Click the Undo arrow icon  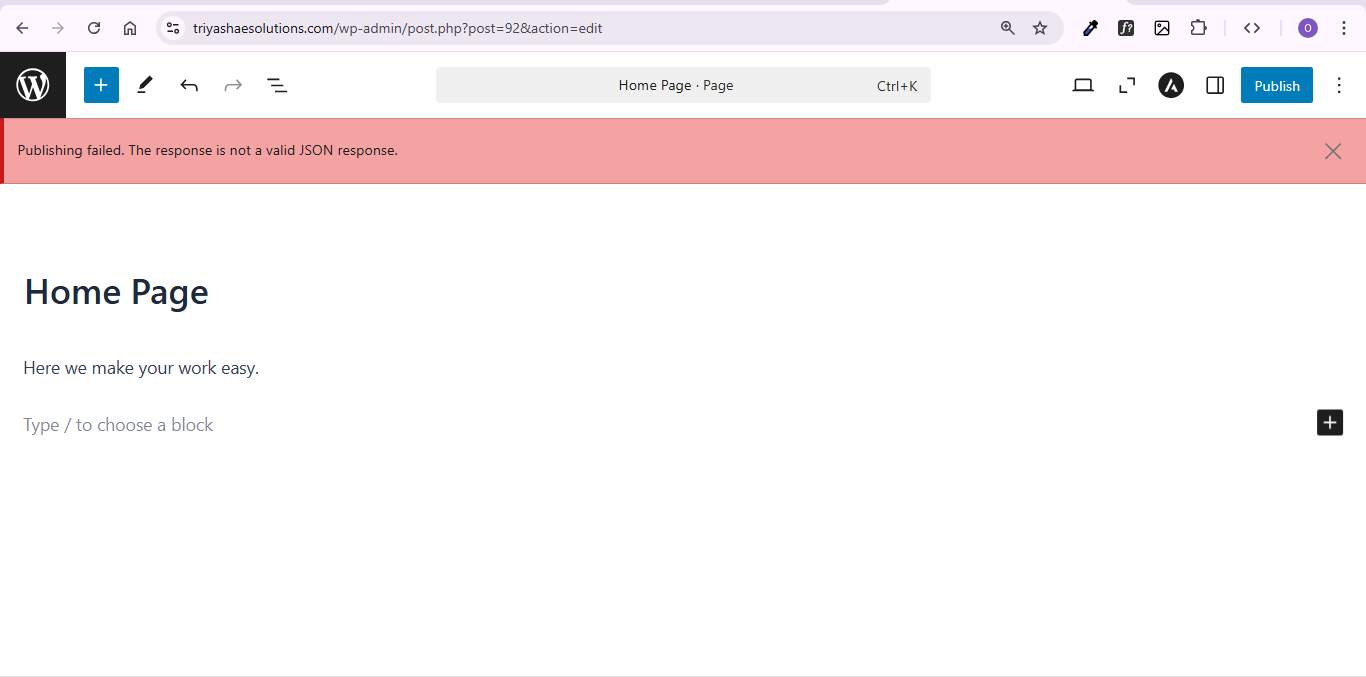point(189,85)
